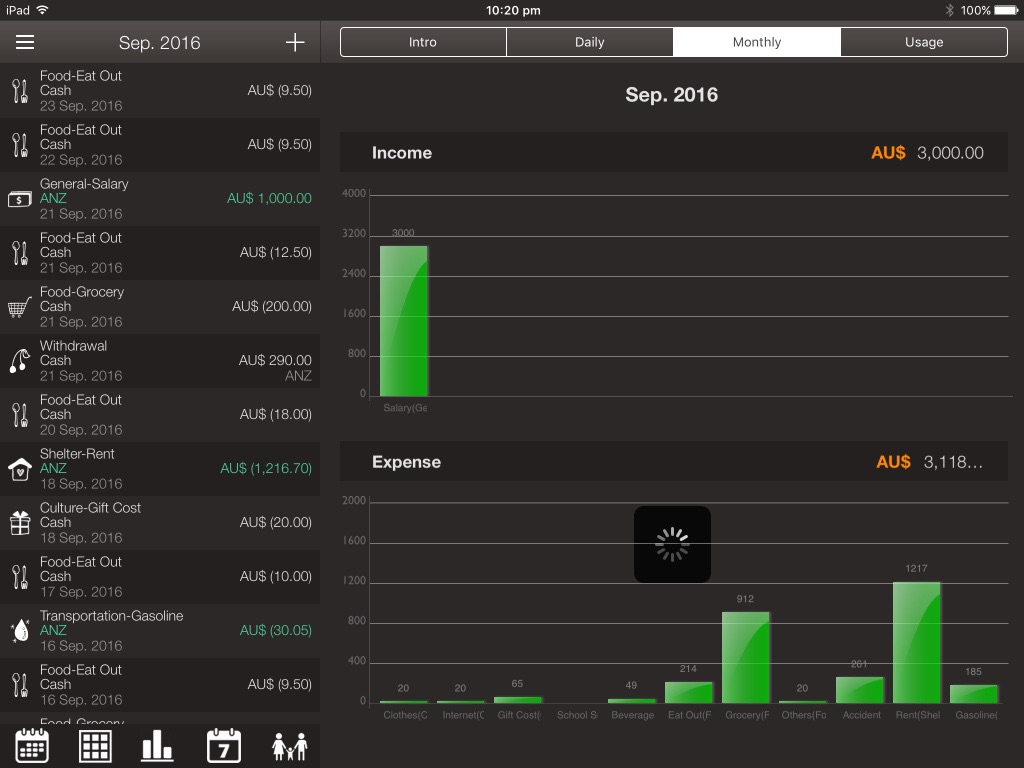The height and width of the screenshot is (768, 1024).
Task: Open the day-7 calendar icon
Action: (223, 746)
